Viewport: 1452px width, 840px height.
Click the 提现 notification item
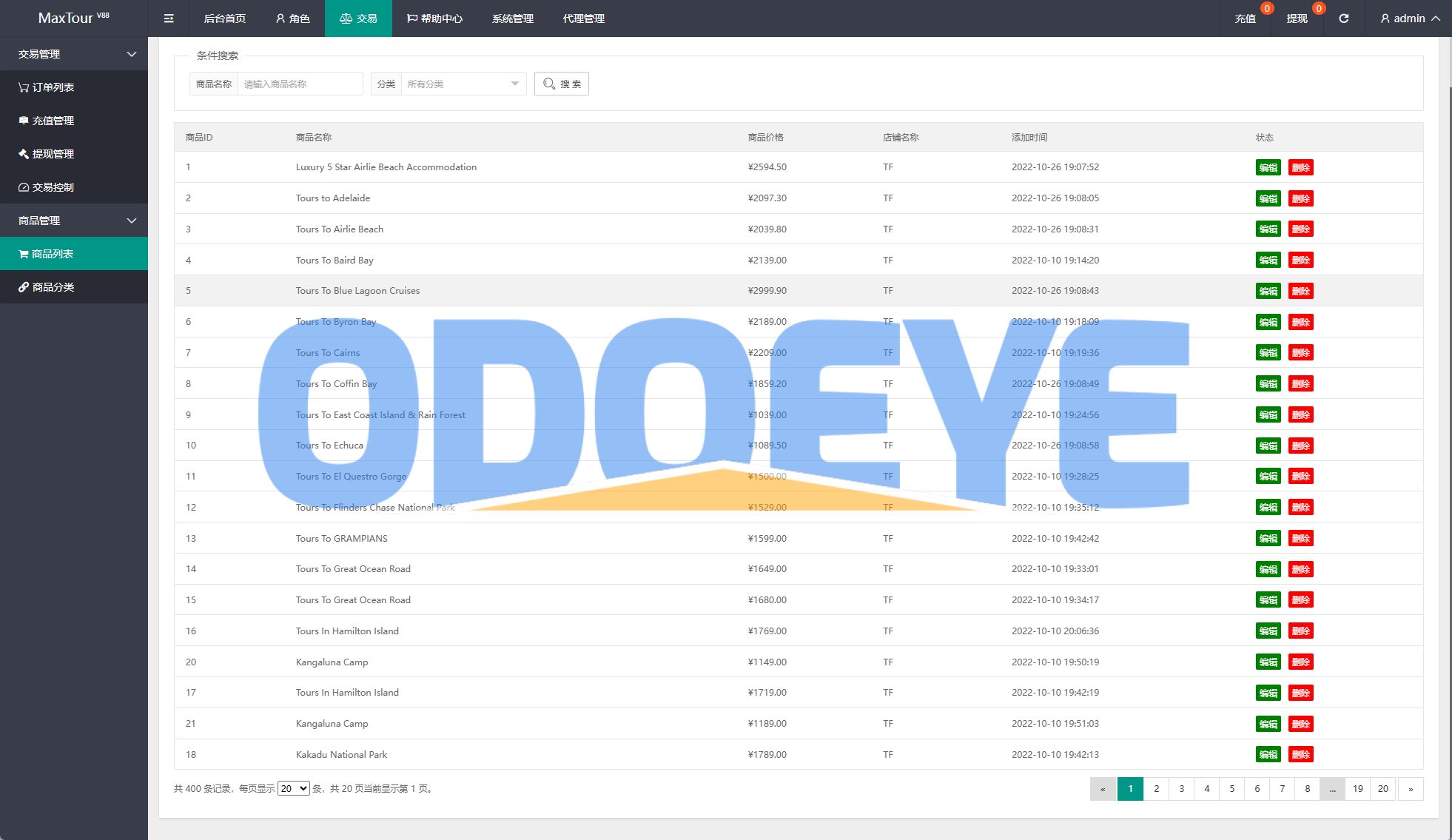[x=1297, y=19]
